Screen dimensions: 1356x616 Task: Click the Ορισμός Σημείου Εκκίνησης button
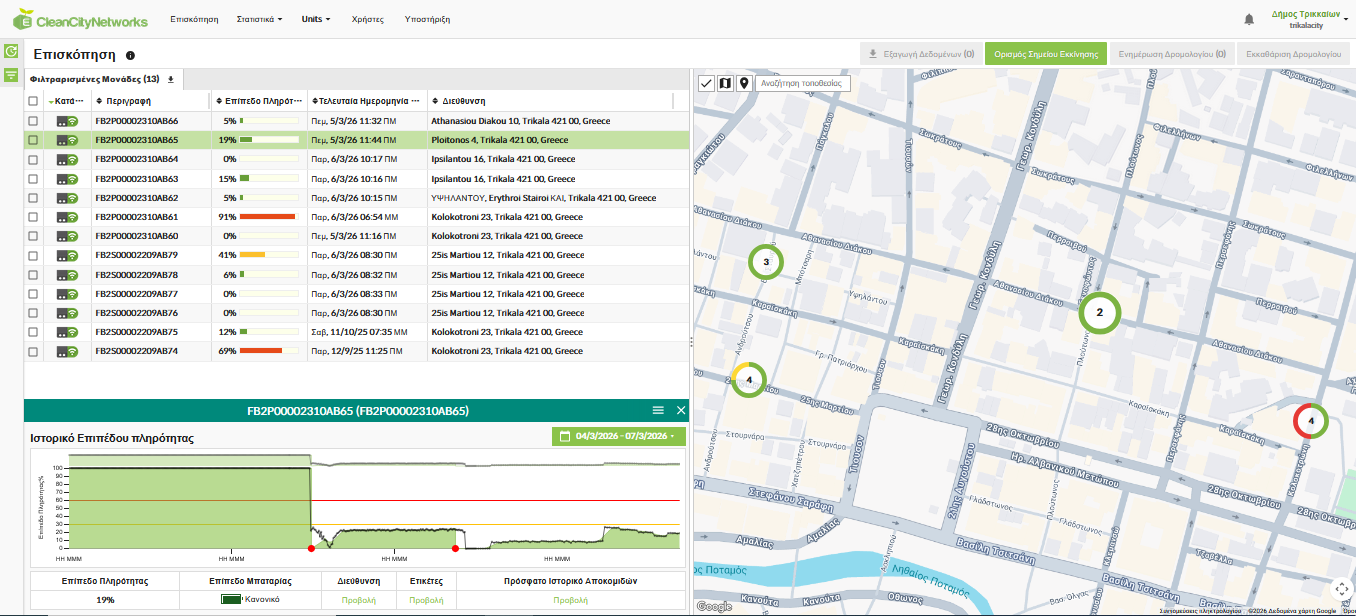1045,54
